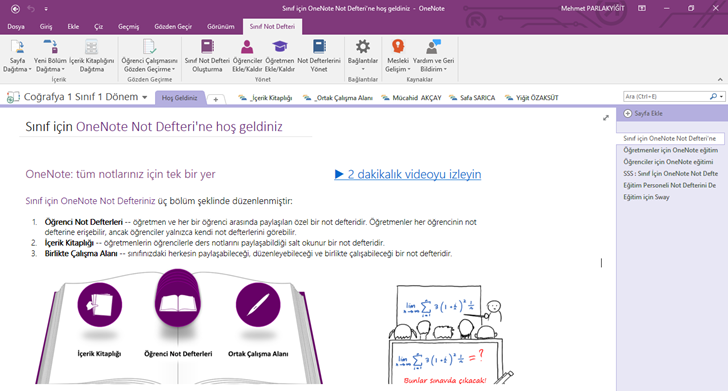728x391 pixels.
Task: Toggle full page view expand arrow
Action: [605, 118]
